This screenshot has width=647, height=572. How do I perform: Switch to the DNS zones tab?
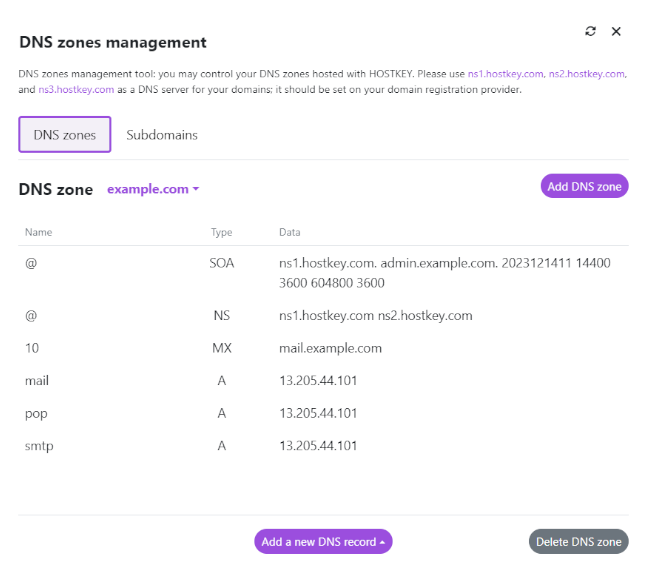pyautogui.click(x=65, y=135)
